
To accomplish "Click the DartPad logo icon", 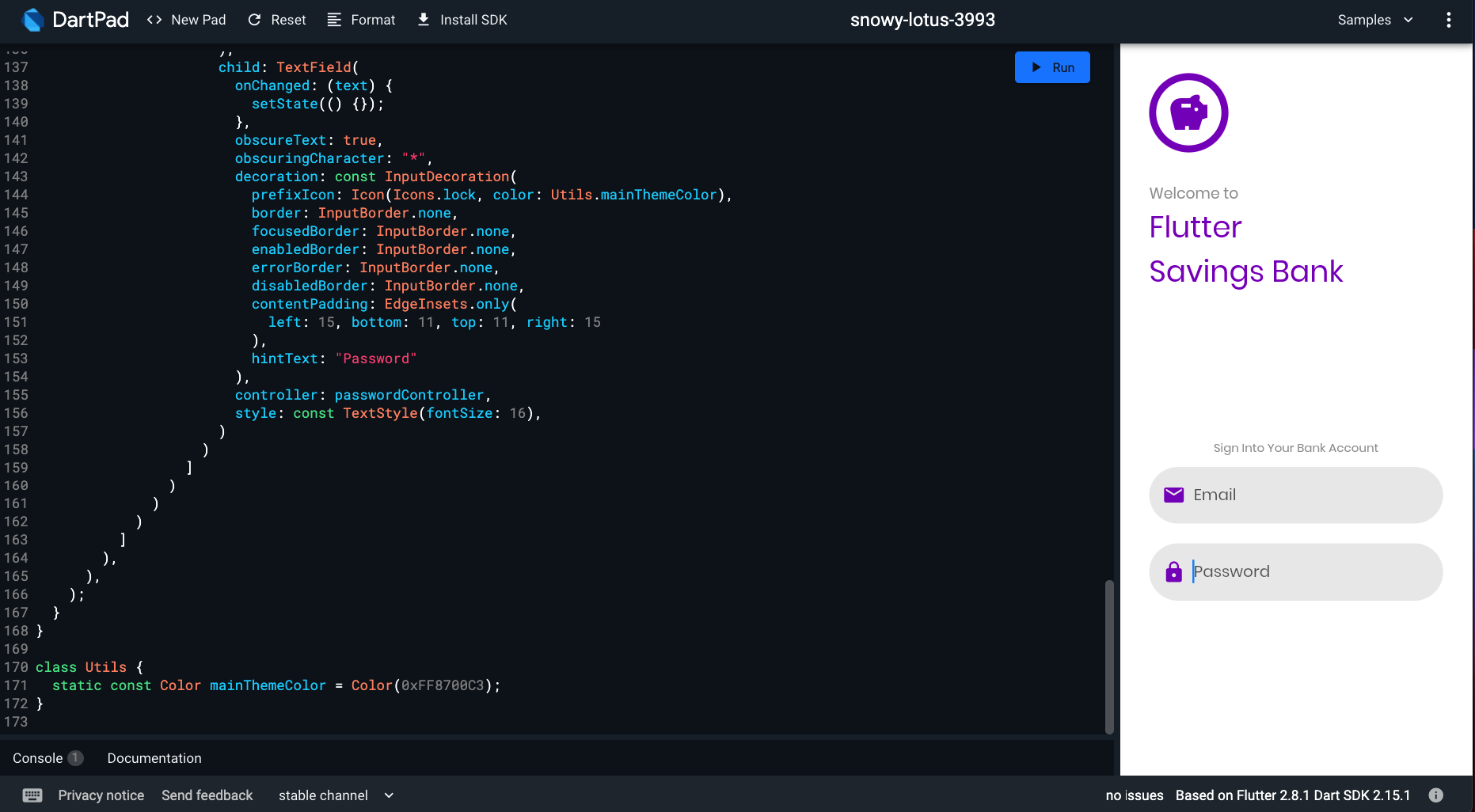I will pyautogui.click(x=32, y=20).
